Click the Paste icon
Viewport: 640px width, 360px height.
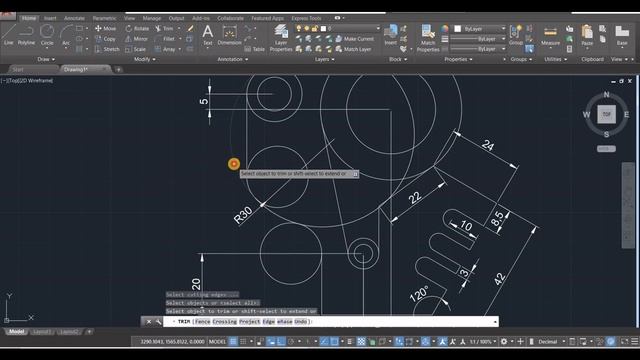click(x=587, y=35)
